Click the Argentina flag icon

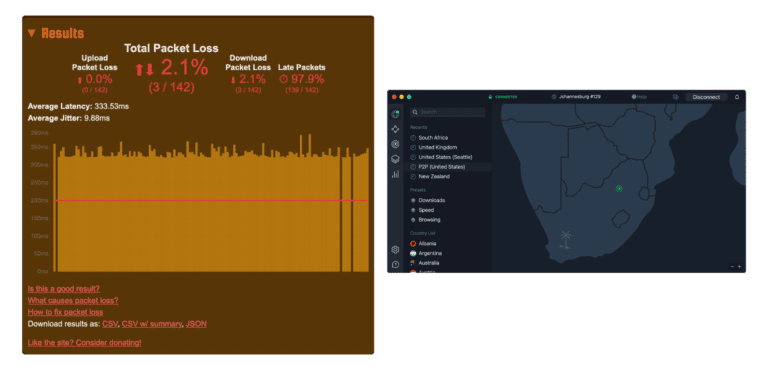[413, 253]
